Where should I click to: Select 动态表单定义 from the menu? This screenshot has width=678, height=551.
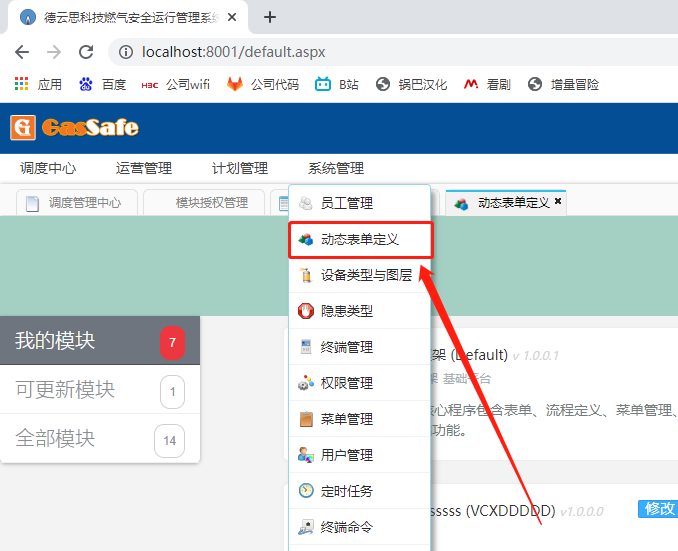point(360,240)
